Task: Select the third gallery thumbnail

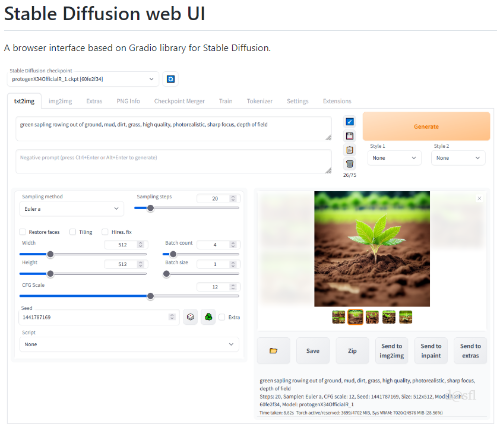Action: [x=372, y=317]
